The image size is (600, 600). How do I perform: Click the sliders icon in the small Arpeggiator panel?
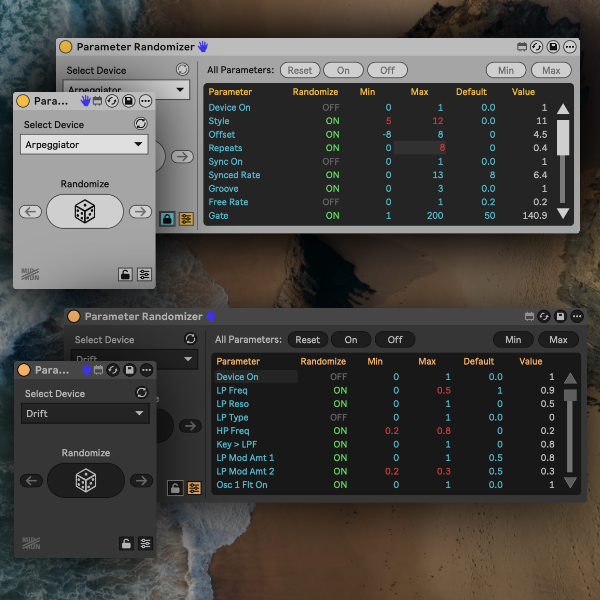[145, 274]
